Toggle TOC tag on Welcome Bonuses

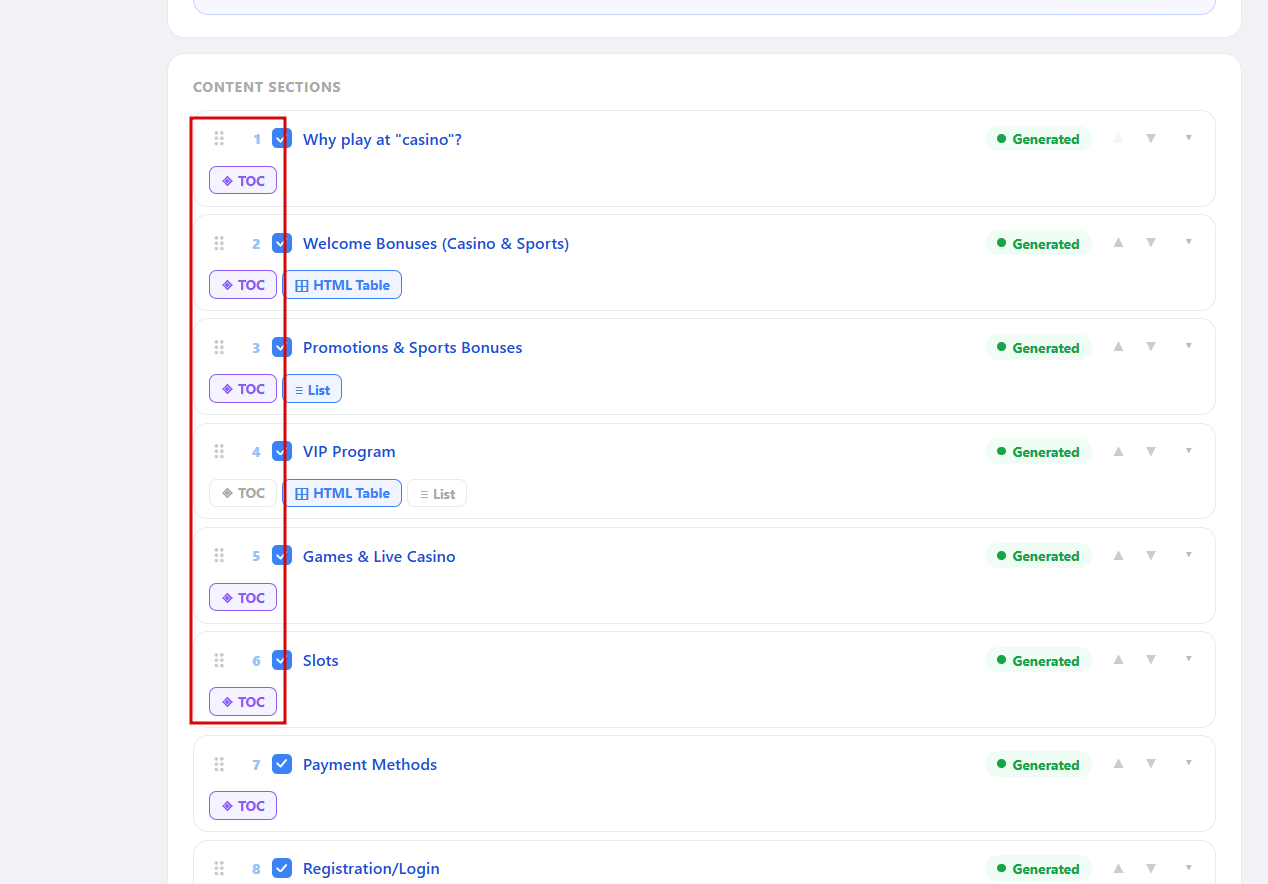click(x=243, y=285)
